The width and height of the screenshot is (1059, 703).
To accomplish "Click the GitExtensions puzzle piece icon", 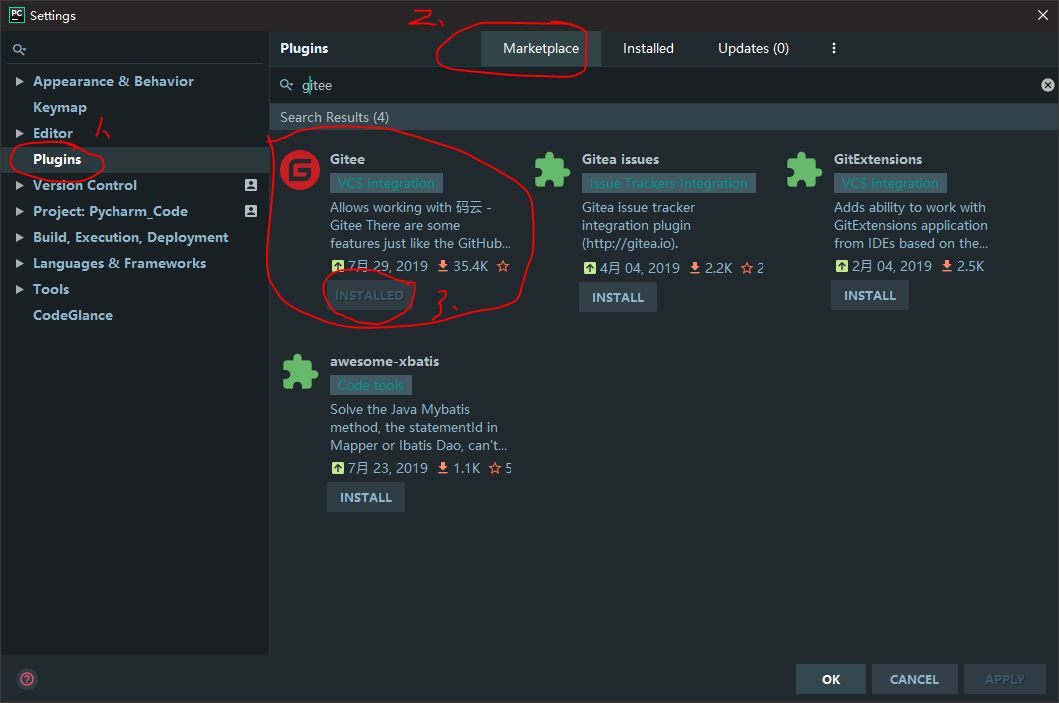I will pyautogui.click(x=804, y=170).
